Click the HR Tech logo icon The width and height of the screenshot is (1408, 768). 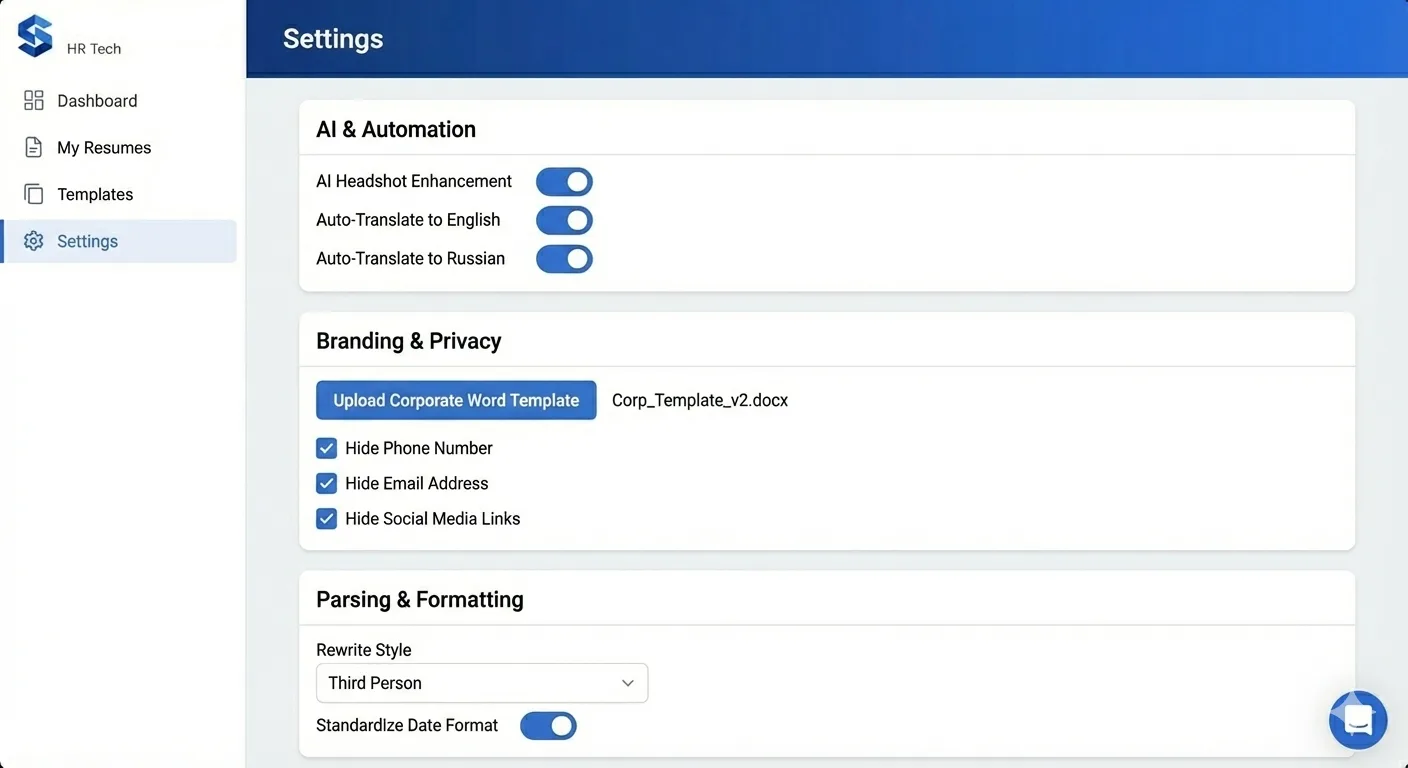[x=33, y=34]
